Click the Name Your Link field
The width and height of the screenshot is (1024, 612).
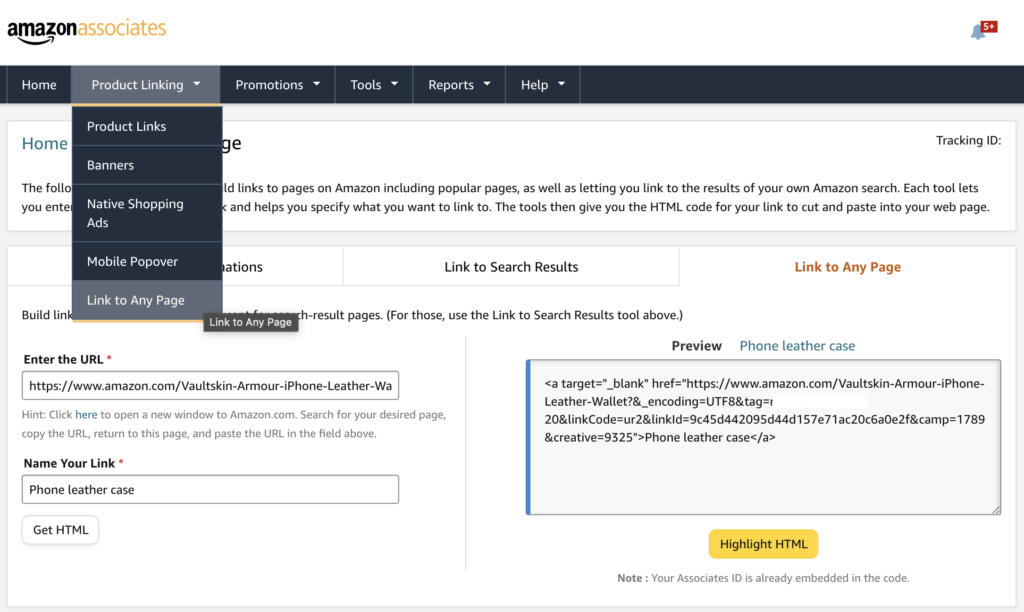(x=210, y=489)
